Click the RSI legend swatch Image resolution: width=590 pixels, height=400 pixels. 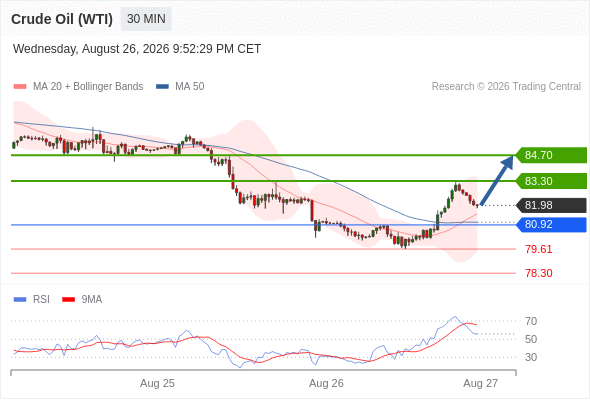[x=20, y=300]
